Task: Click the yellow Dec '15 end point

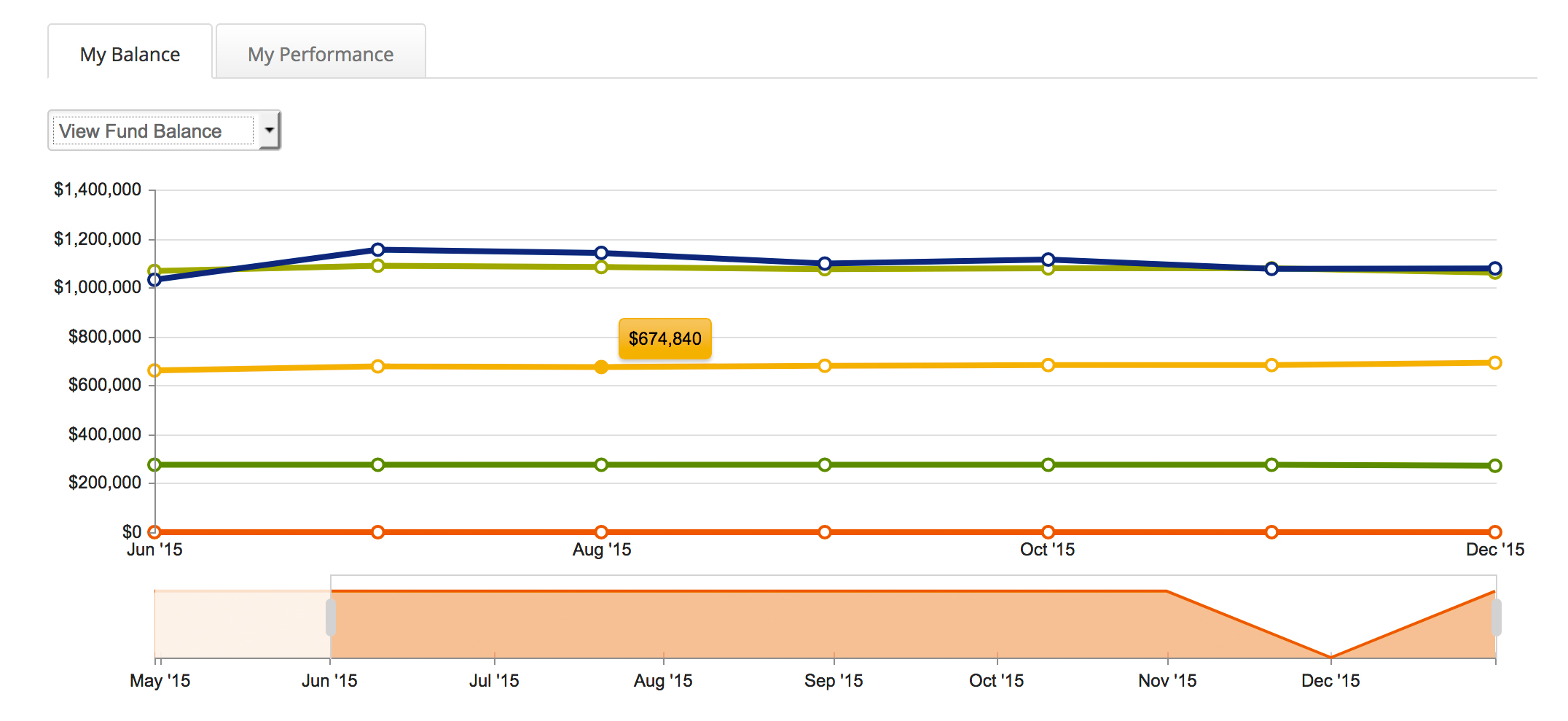Action: pyautogui.click(x=1495, y=362)
